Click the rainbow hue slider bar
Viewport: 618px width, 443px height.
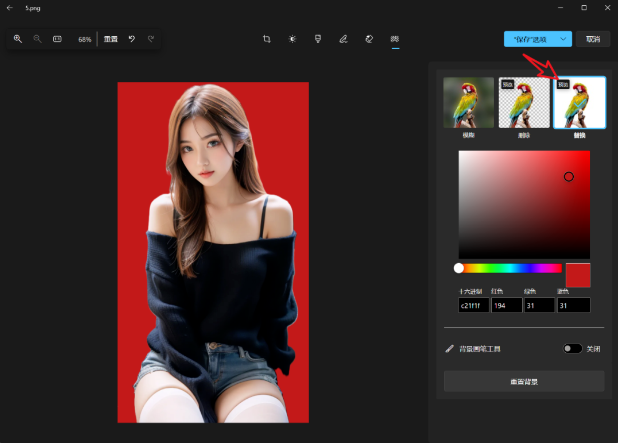510,268
